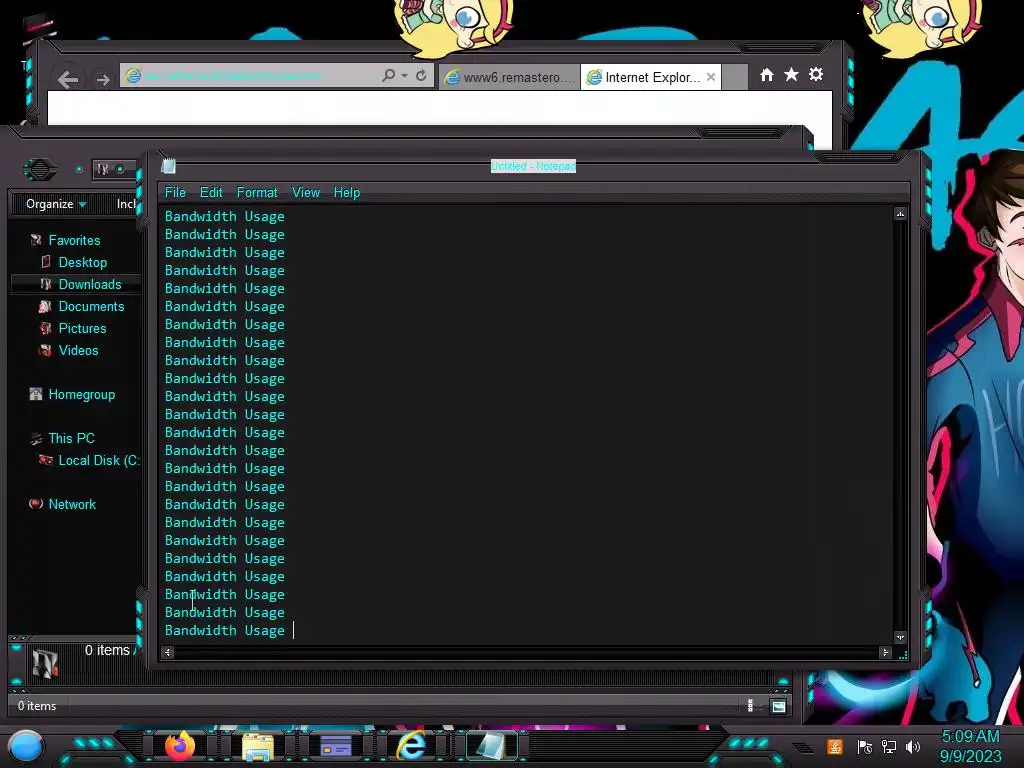1024x768 pixels.
Task: Open Local Disk (C:) in Explorer
Action: coord(99,460)
